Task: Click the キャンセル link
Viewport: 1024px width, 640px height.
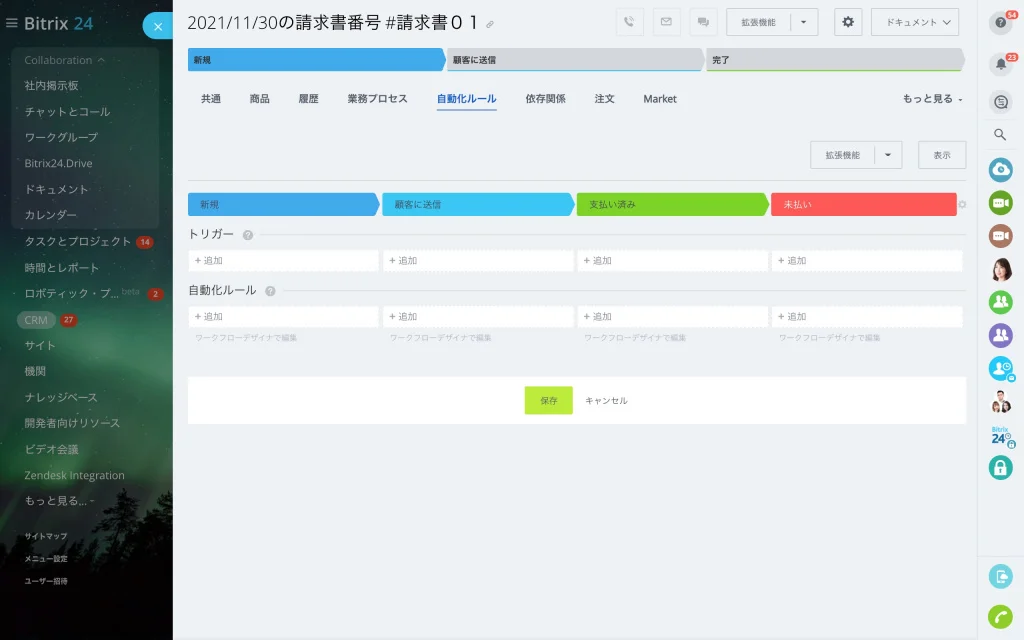Action: pyautogui.click(x=606, y=400)
